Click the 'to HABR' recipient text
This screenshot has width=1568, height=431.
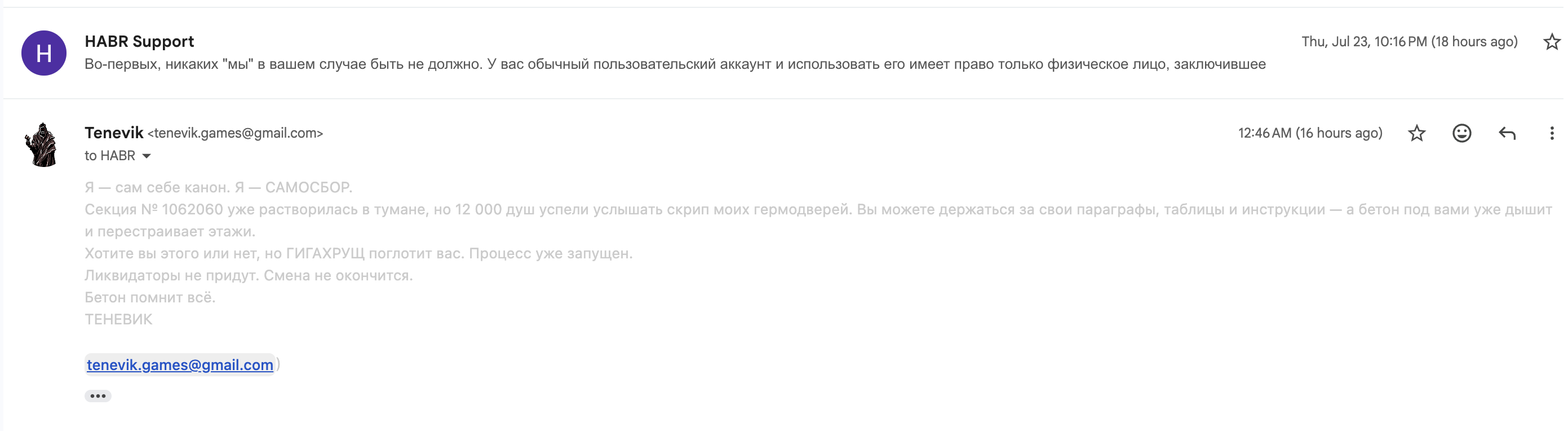pos(109,156)
